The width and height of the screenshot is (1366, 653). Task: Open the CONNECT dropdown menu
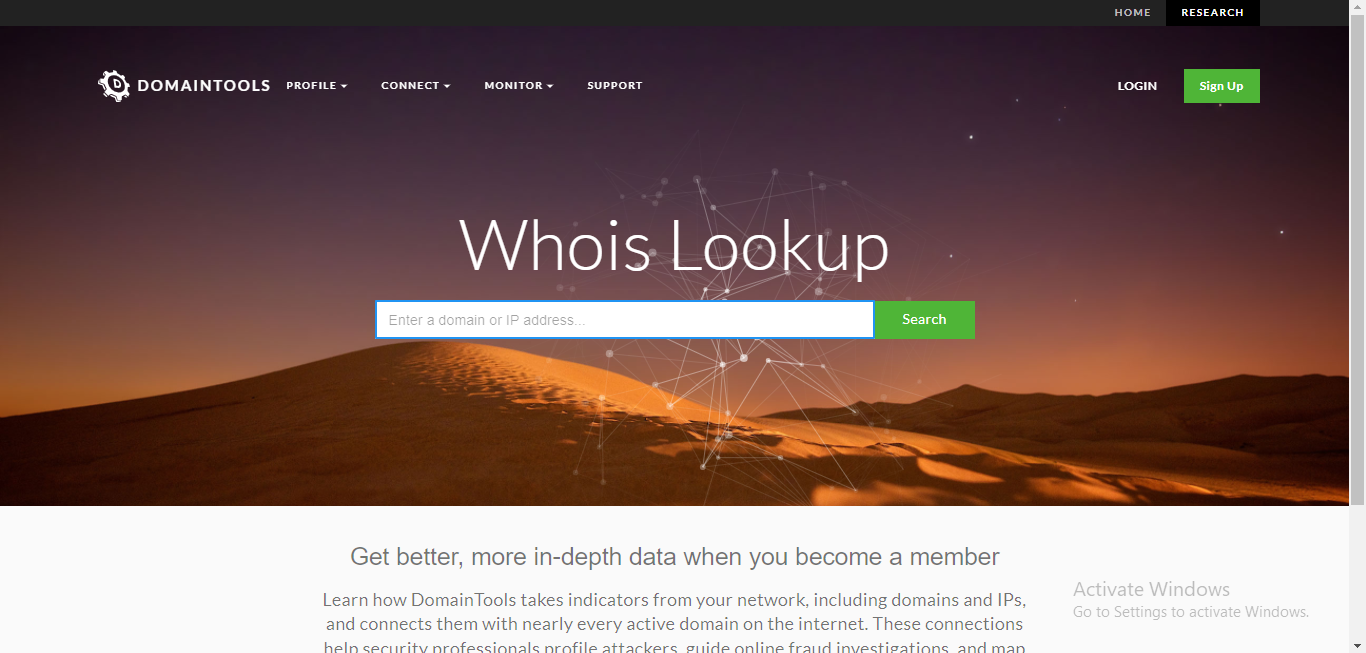[415, 86]
